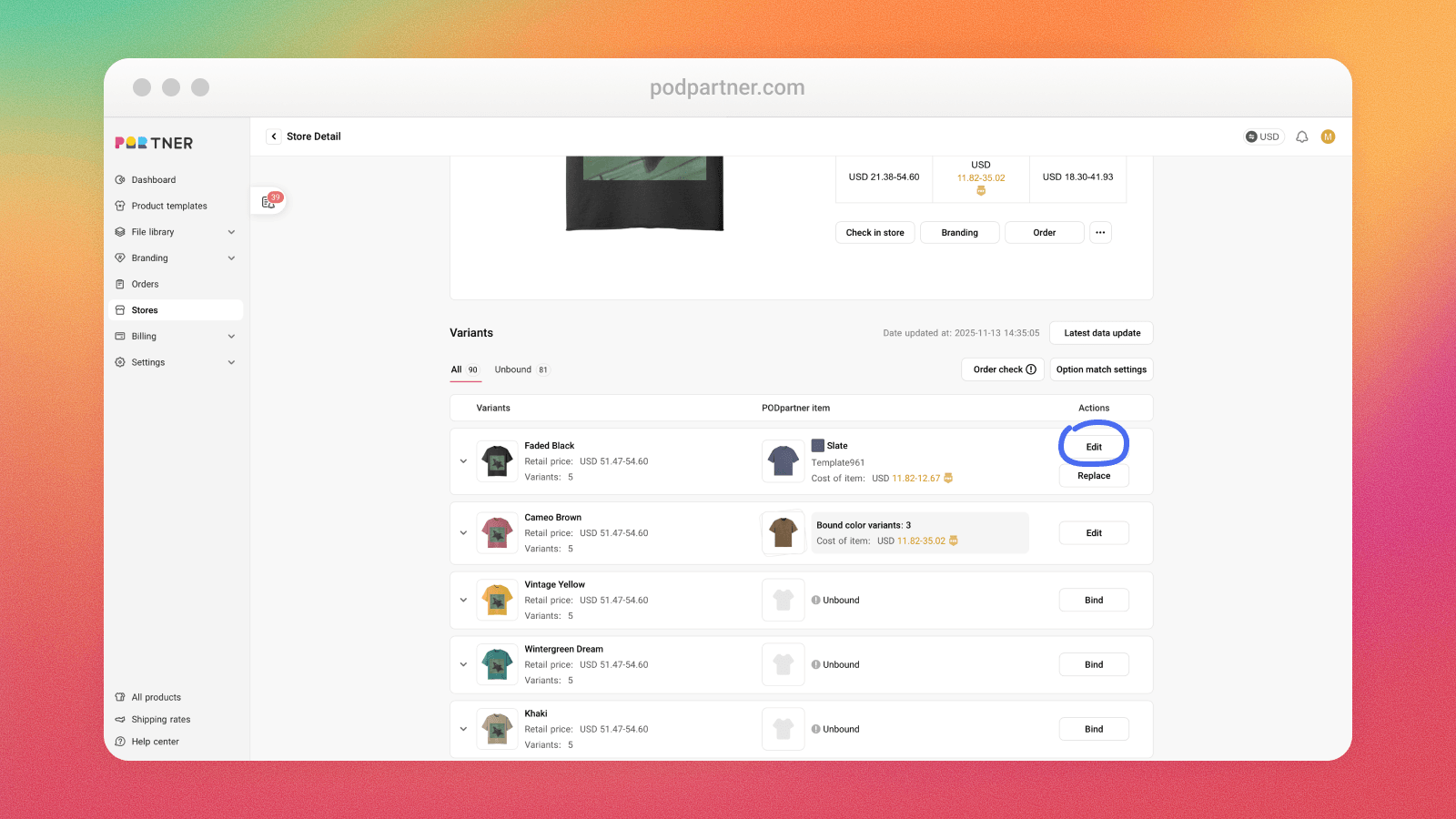Screen dimensions: 1456x819
Task: Click the Faded Black t-shirt thumbnail
Action: click(497, 461)
